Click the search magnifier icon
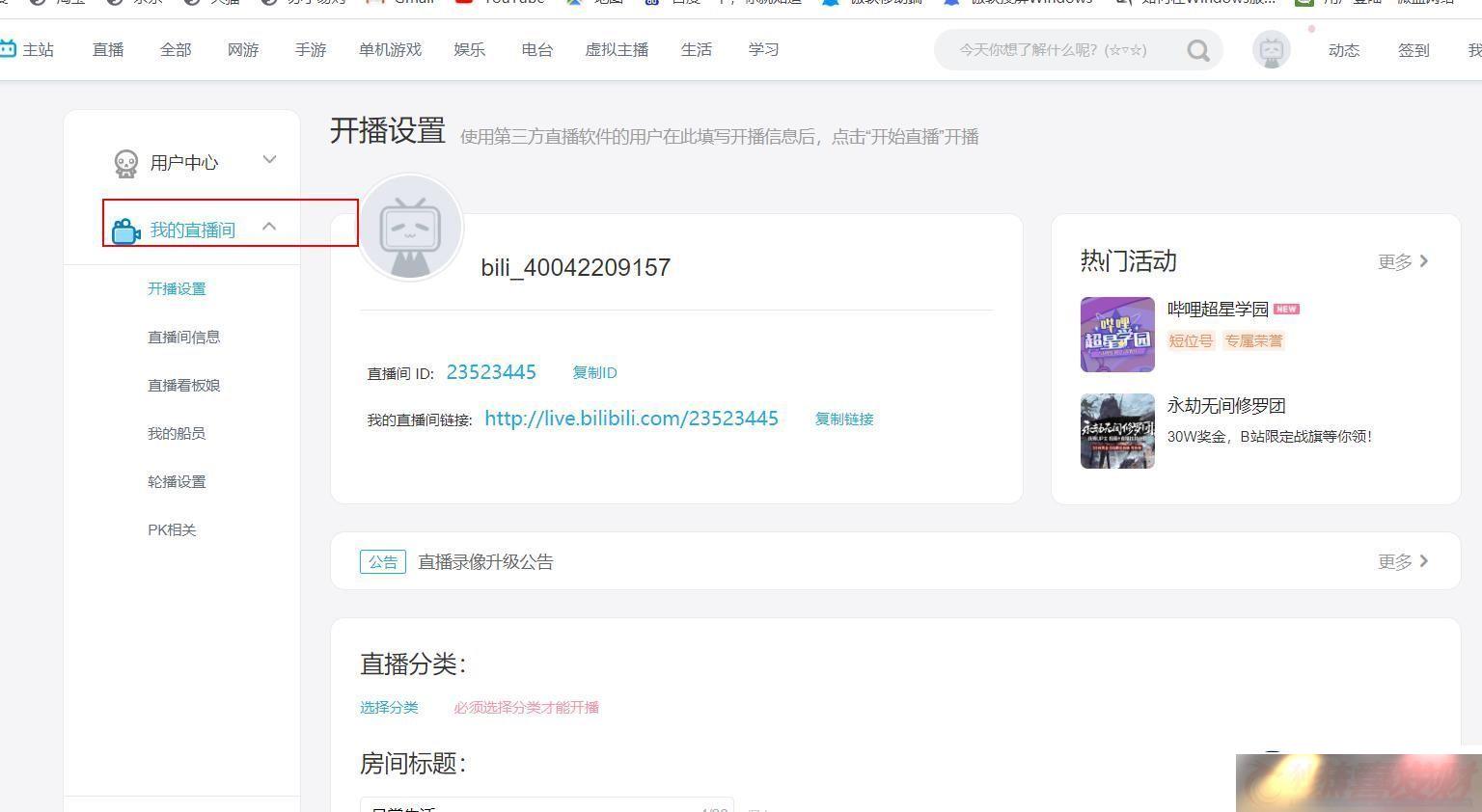The width and height of the screenshot is (1482, 812). coord(1198,50)
